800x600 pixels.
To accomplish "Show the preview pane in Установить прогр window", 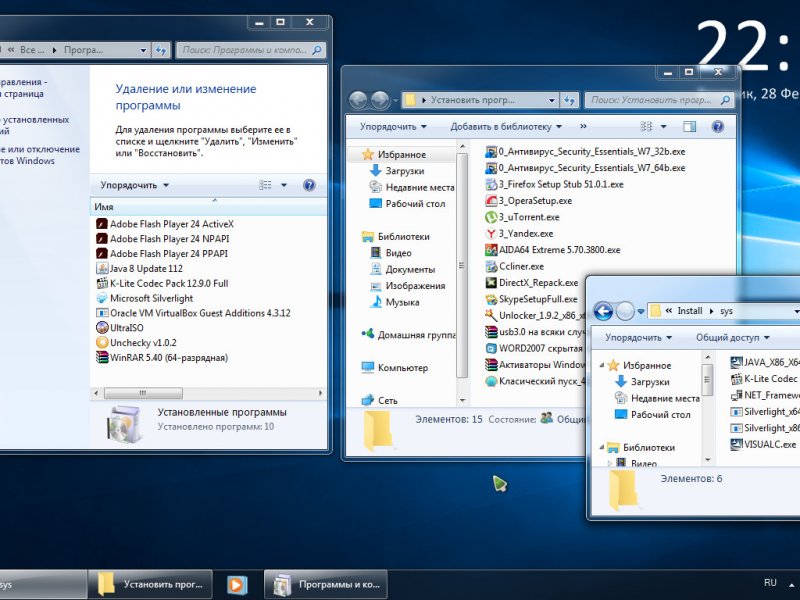I will (689, 127).
